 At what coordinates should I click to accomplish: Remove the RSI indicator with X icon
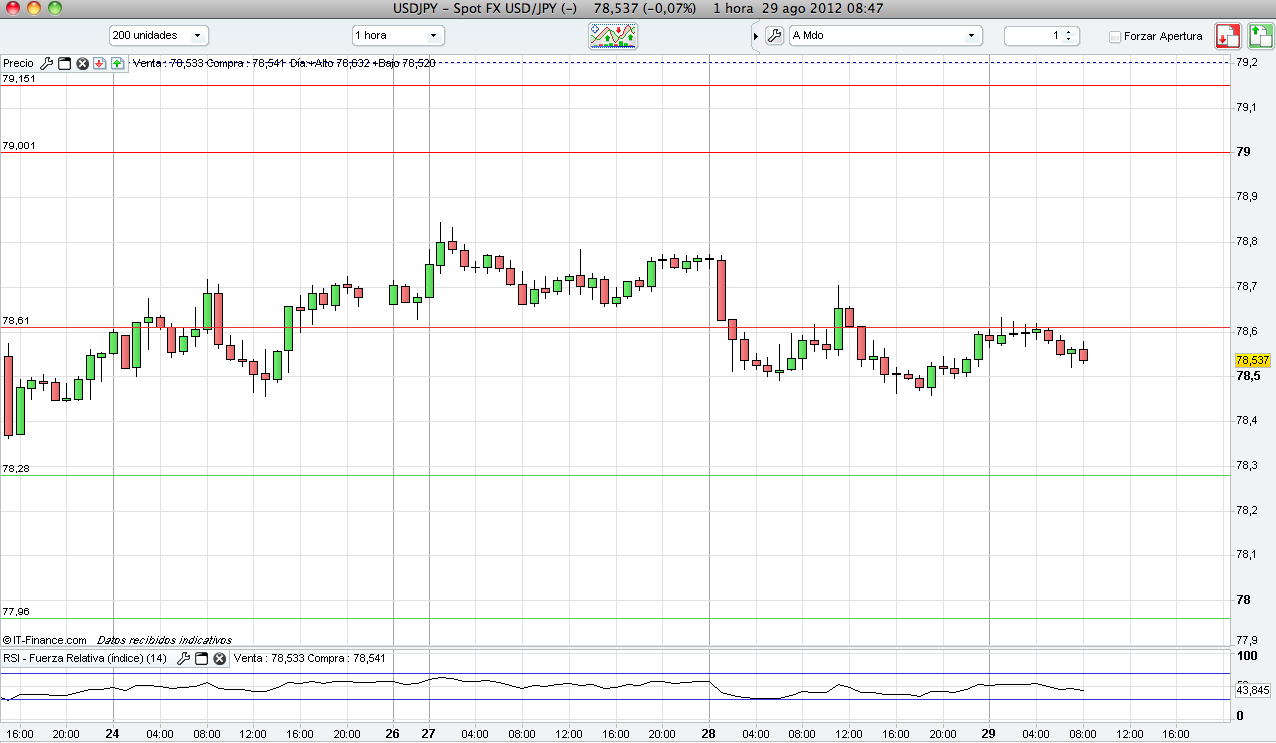[x=219, y=658]
